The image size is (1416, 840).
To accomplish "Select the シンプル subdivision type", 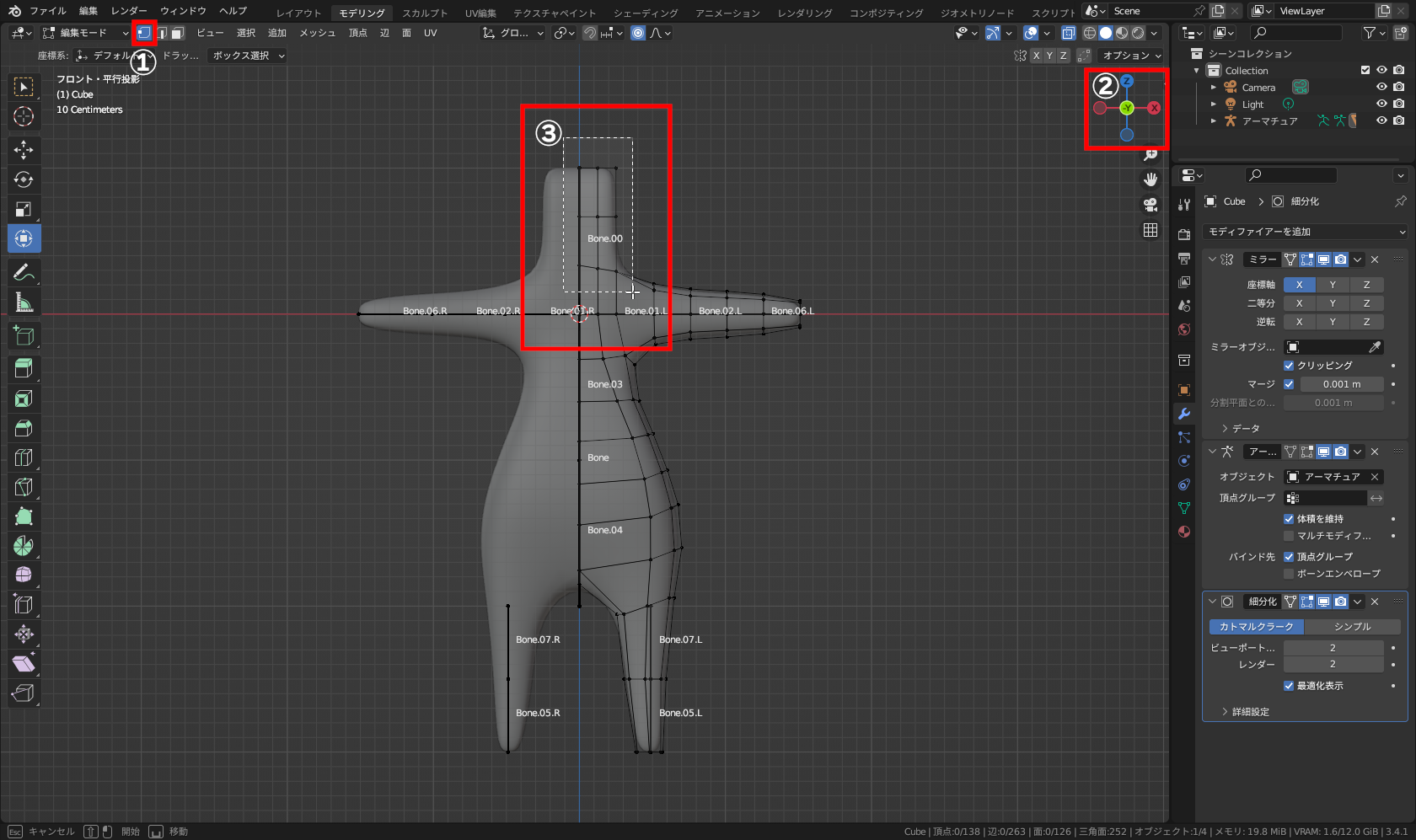I will tap(1352, 627).
